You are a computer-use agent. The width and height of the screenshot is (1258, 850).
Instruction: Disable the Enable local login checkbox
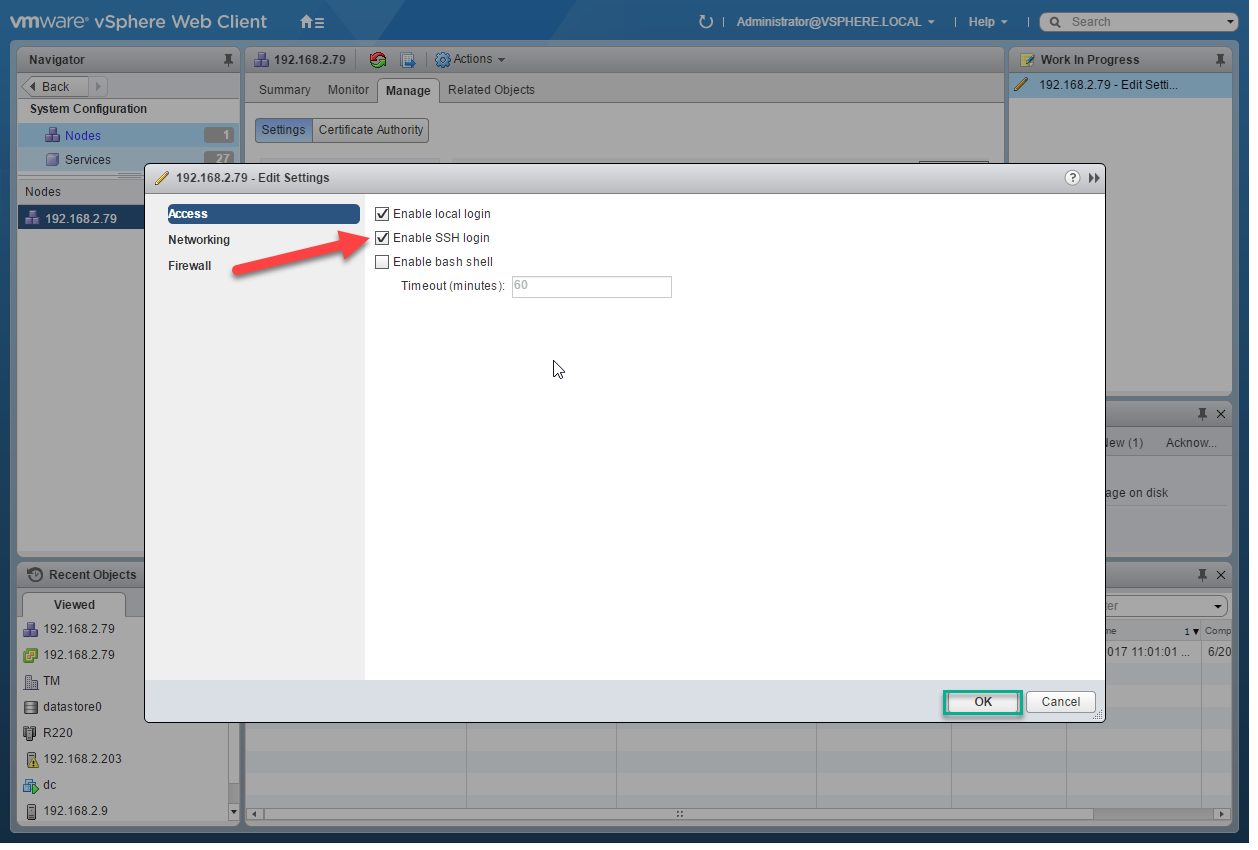pyautogui.click(x=382, y=213)
